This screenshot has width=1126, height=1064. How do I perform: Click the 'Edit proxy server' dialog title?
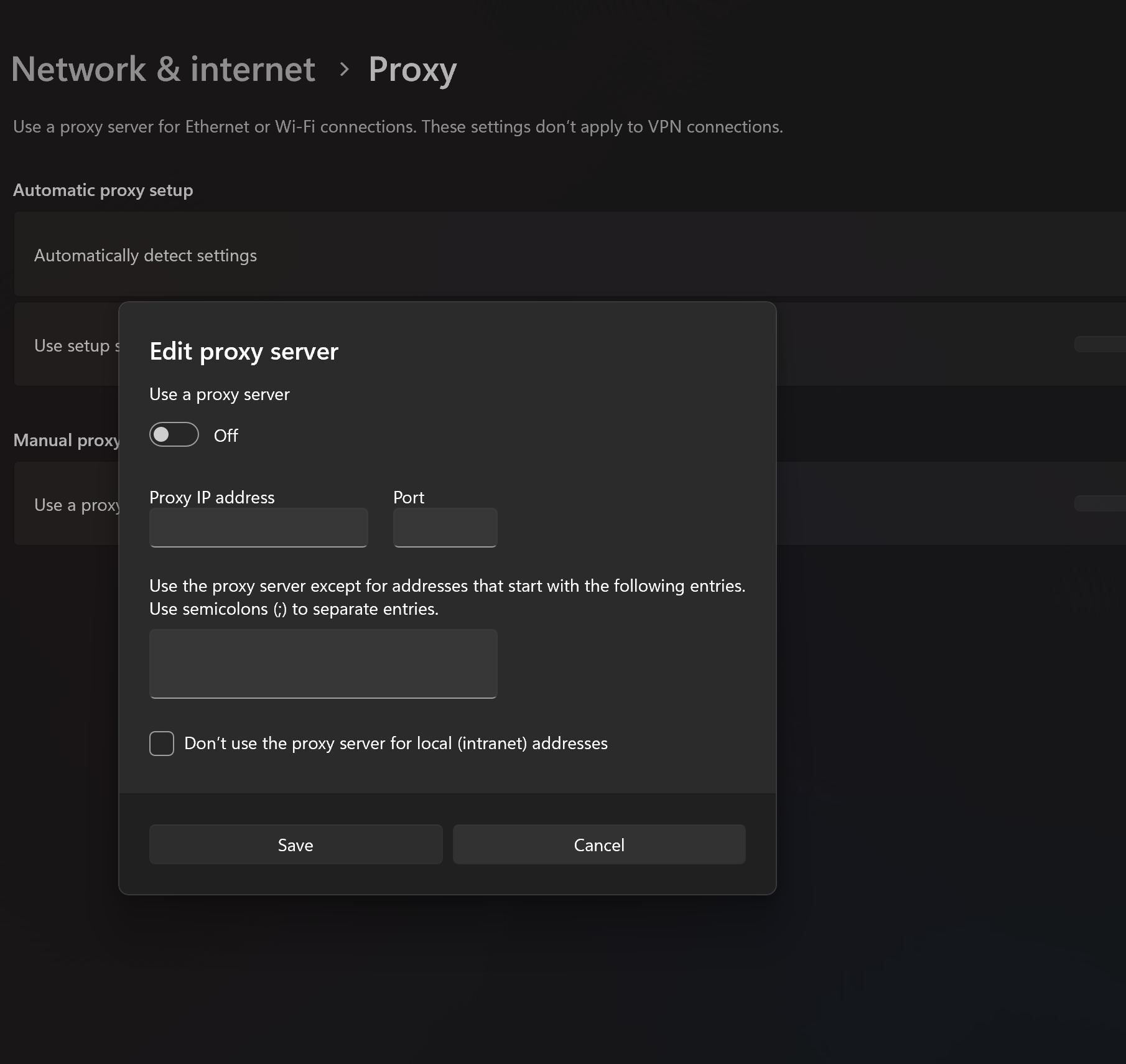click(244, 352)
